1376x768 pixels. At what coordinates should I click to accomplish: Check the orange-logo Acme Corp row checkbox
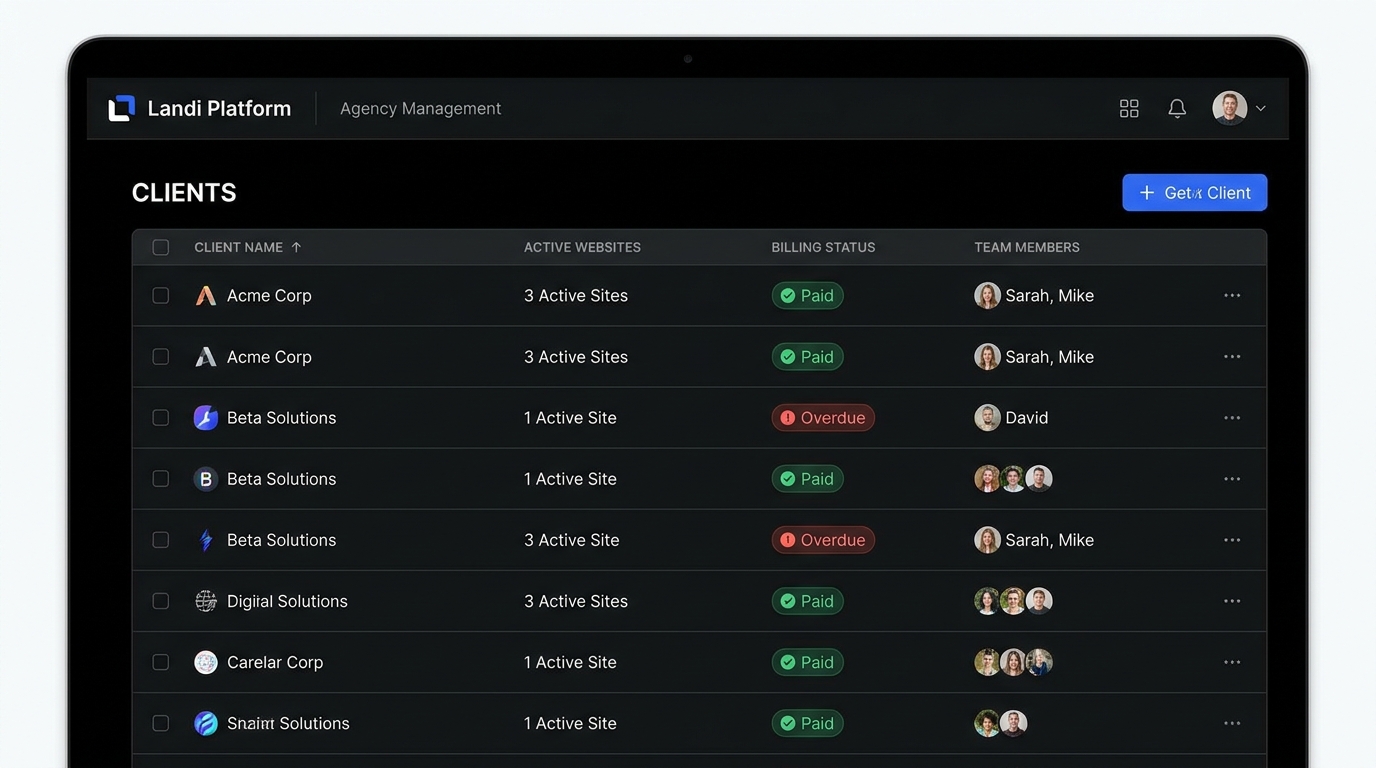[161, 296]
